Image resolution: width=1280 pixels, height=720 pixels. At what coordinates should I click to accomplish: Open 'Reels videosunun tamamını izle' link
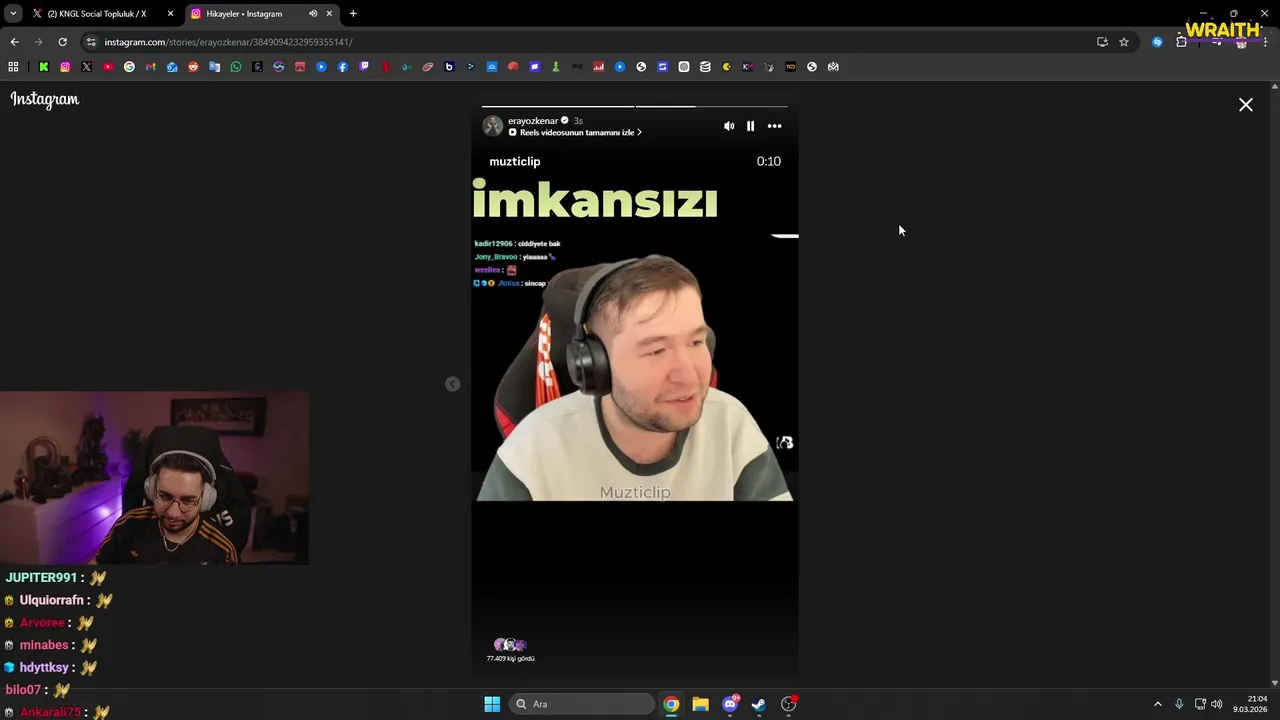(x=576, y=133)
